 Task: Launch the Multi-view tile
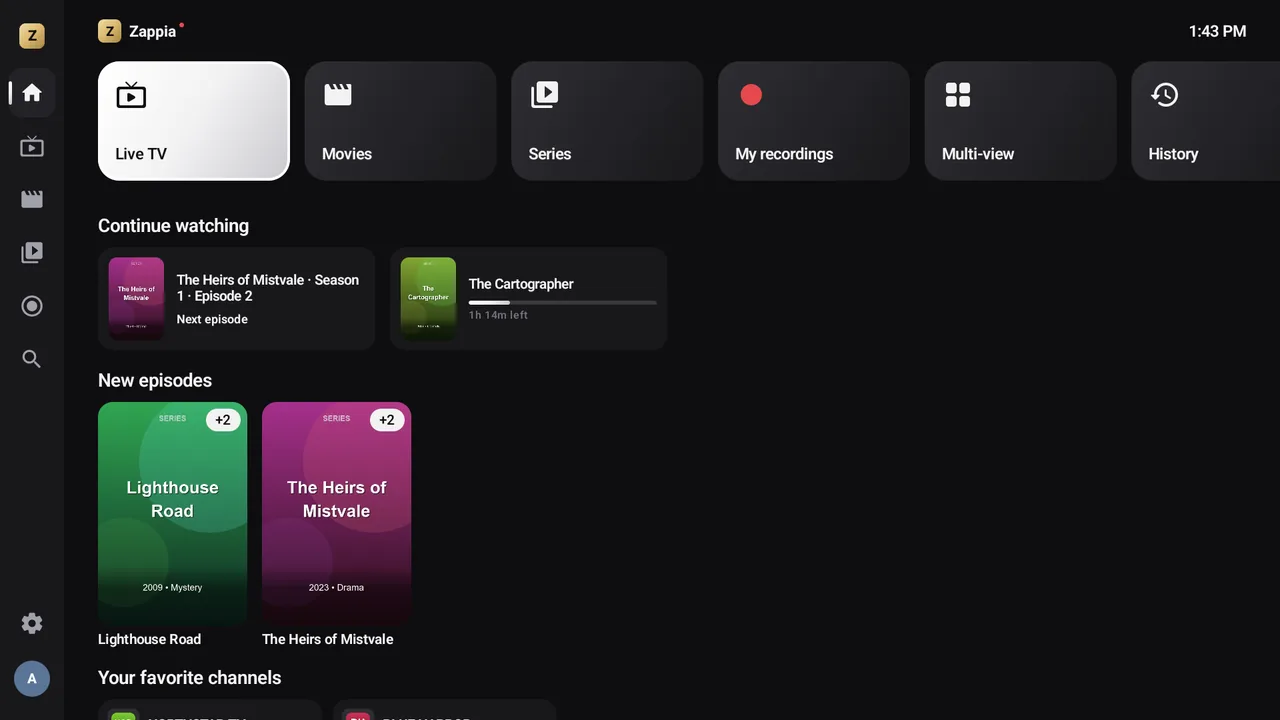(x=1020, y=121)
